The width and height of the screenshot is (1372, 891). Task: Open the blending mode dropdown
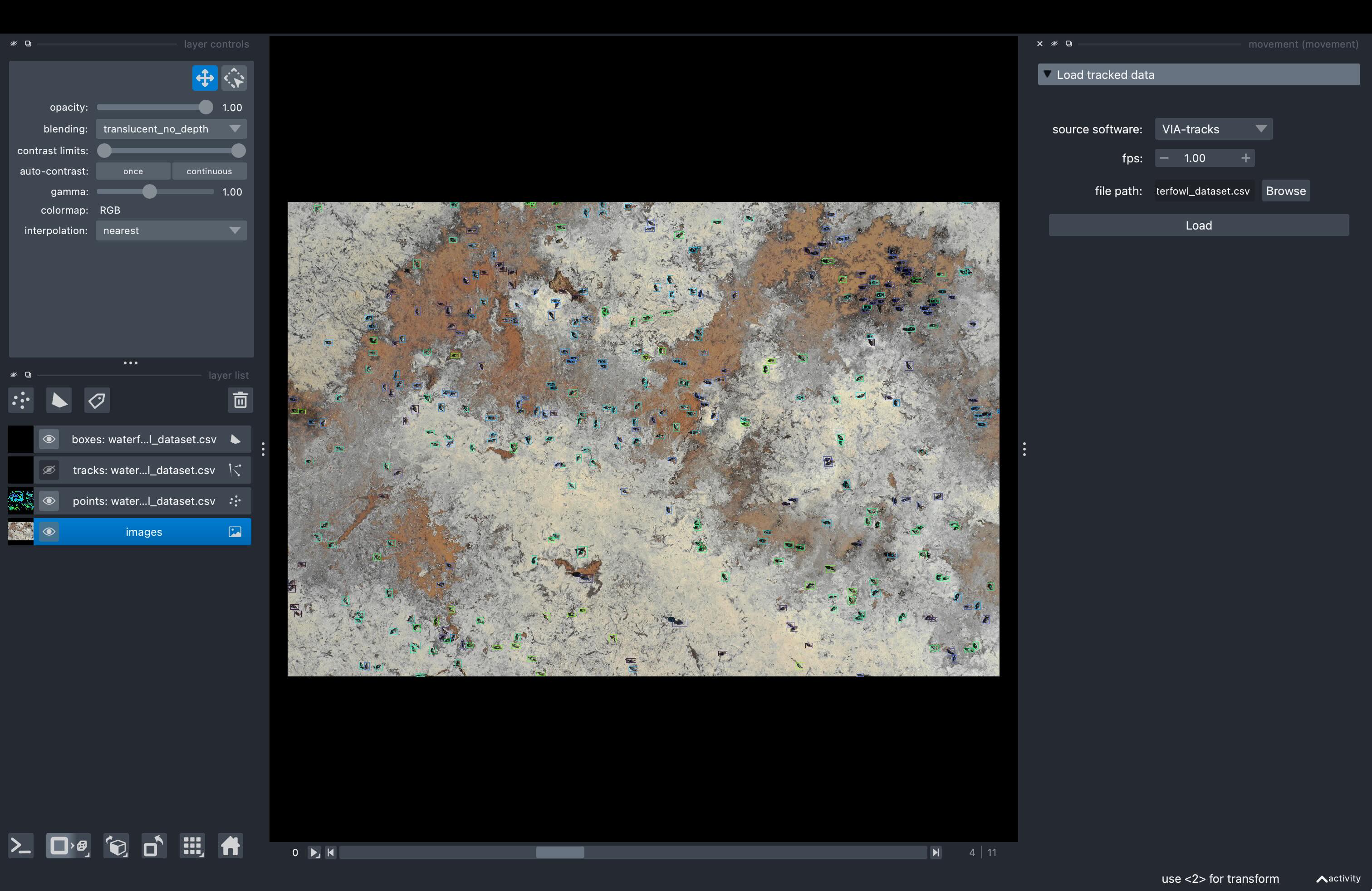(171, 129)
